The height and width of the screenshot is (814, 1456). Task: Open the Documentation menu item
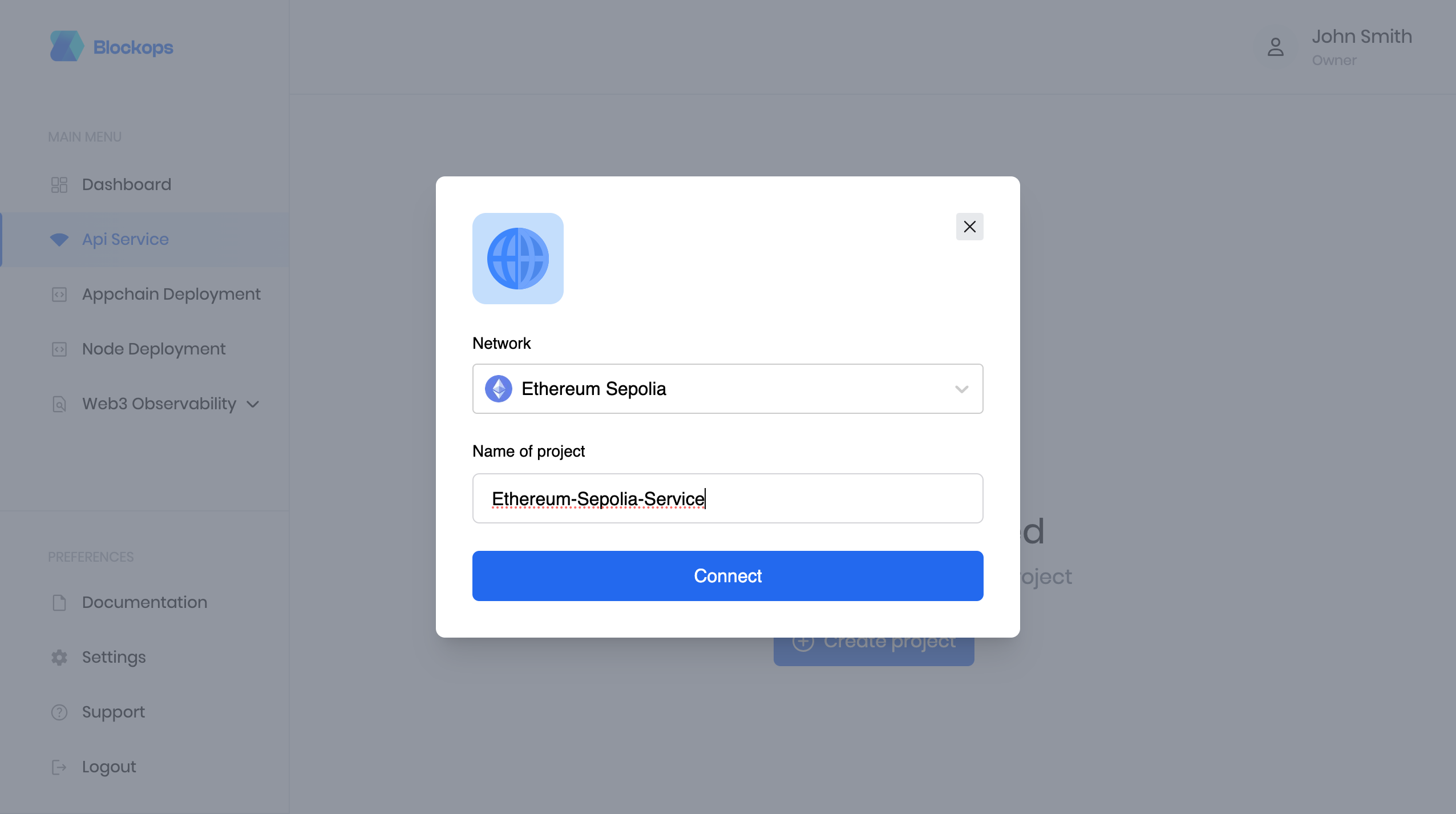click(x=145, y=602)
